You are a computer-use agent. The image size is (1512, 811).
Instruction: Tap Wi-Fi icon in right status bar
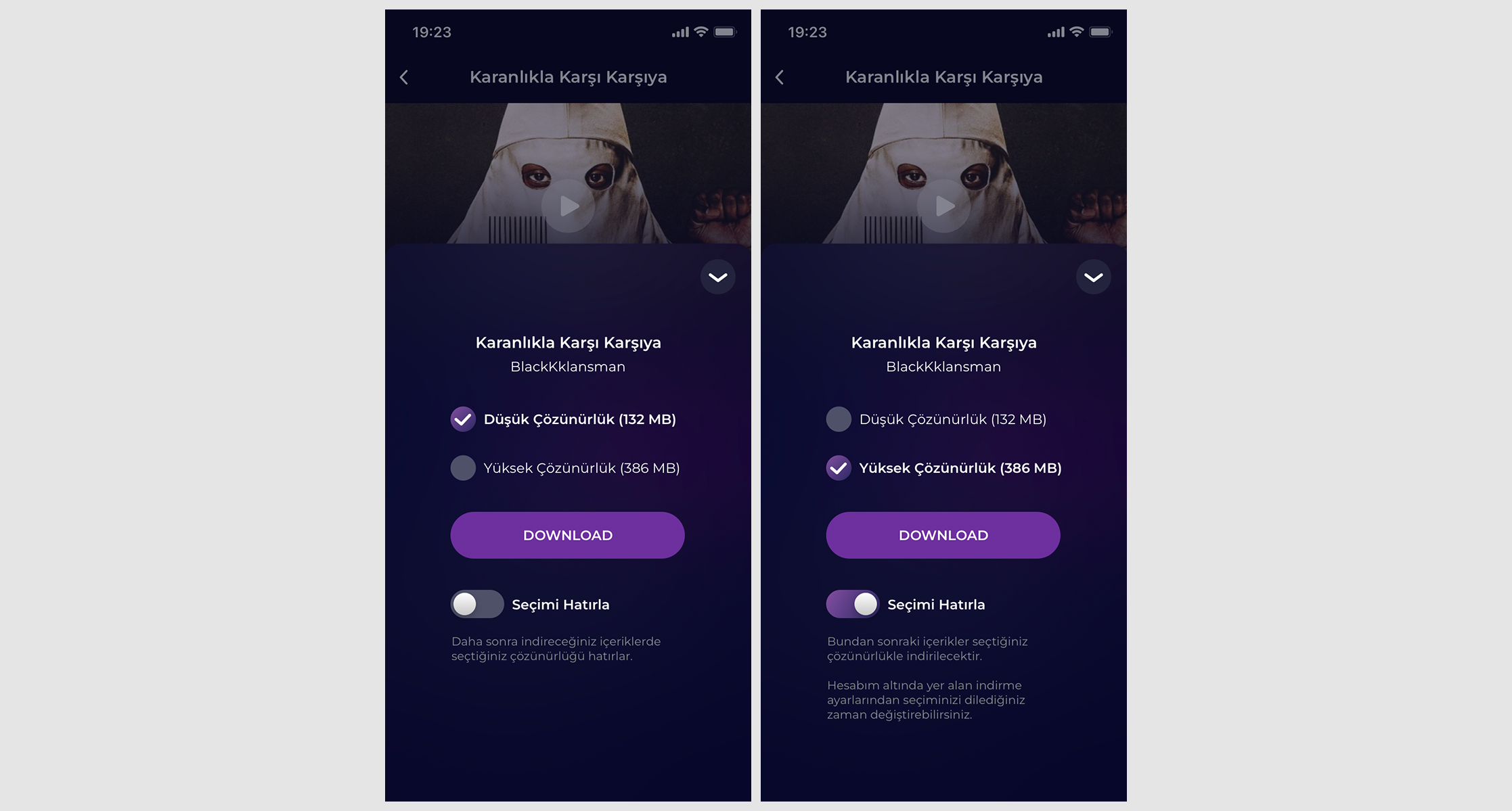coord(1077,32)
